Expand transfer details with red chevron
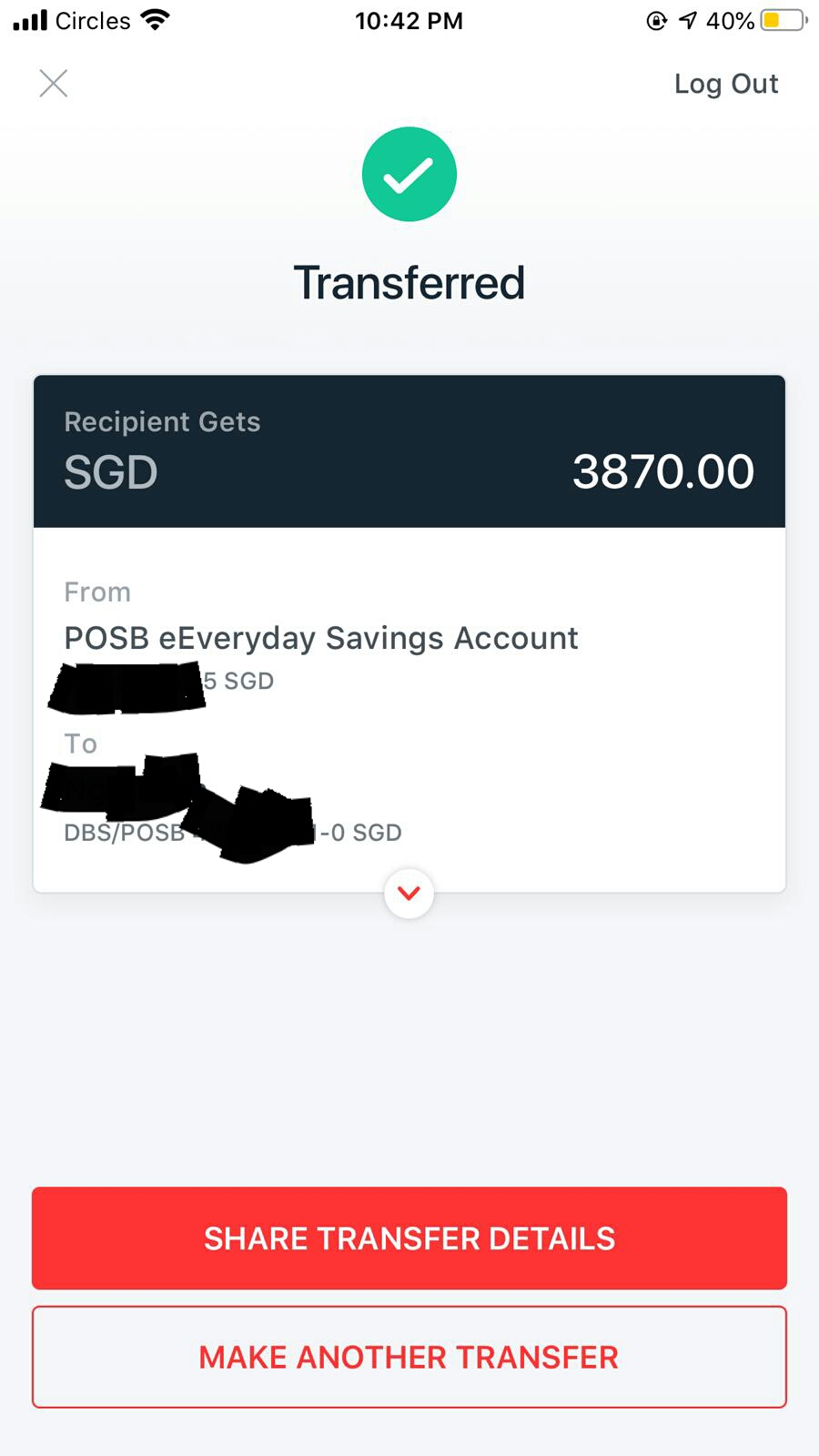The height and width of the screenshot is (1456, 819). coord(409,893)
